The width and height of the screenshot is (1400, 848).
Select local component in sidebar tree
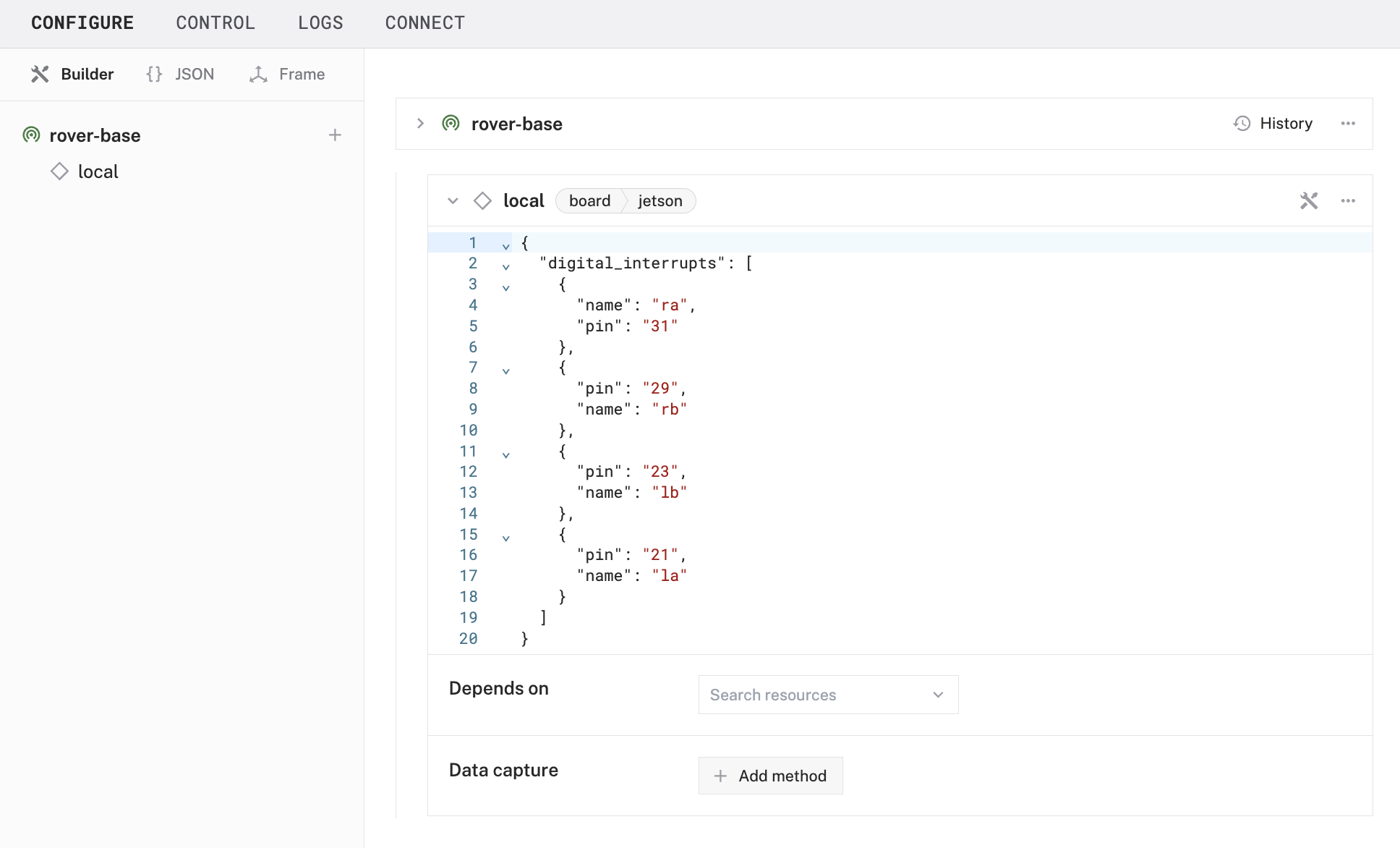98,171
